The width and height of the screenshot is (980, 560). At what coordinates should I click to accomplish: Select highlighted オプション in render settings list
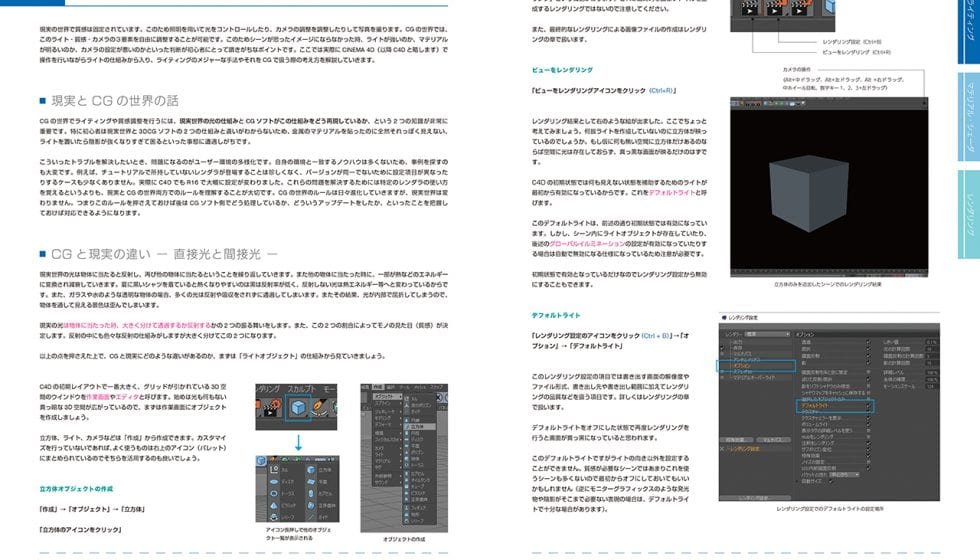coord(742,366)
